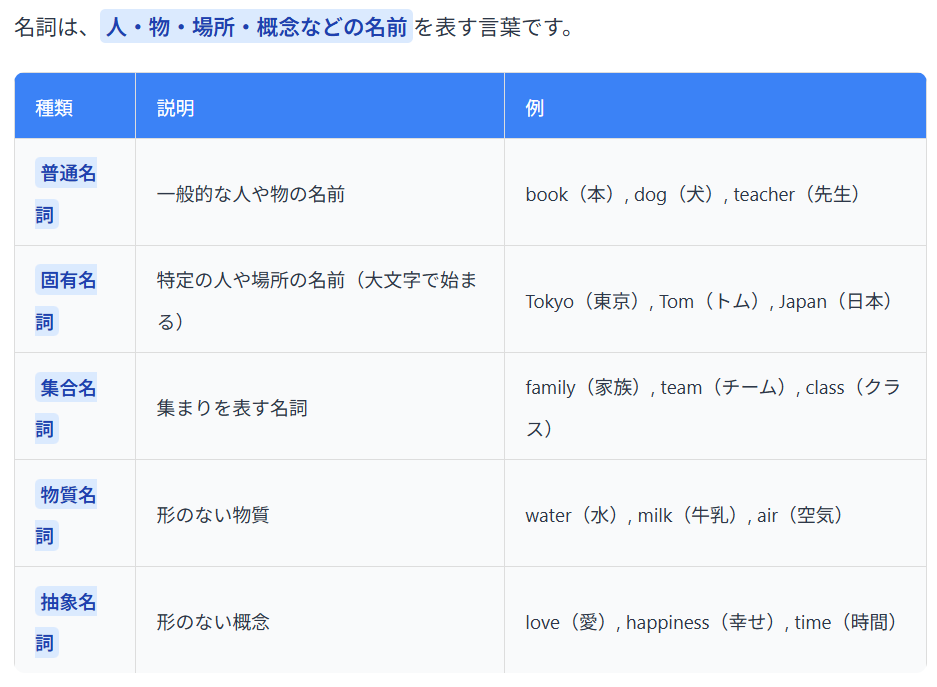Click the description 集まりを表す名詞
The width and height of the screenshot is (937, 687).
[x=232, y=408]
